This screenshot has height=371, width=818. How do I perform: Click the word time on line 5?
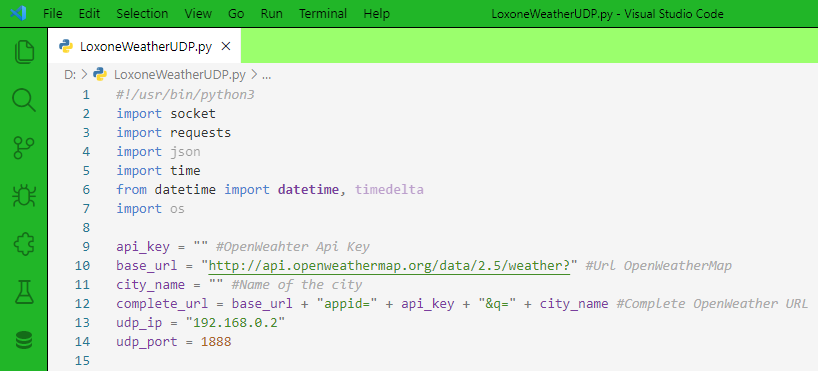pos(185,171)
